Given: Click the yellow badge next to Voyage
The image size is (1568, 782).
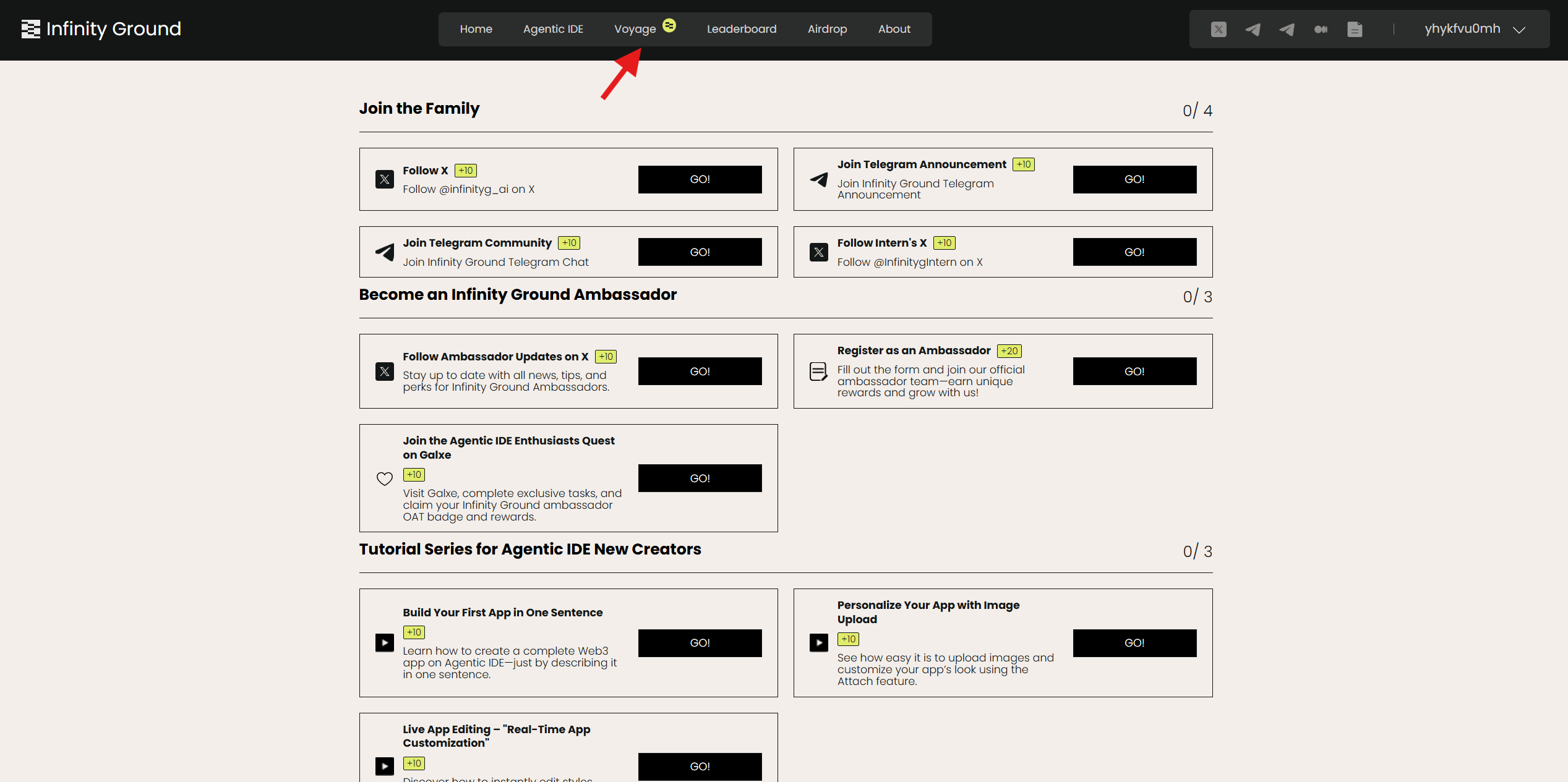Looking at the screenshot, I should [x=669, y=25].
